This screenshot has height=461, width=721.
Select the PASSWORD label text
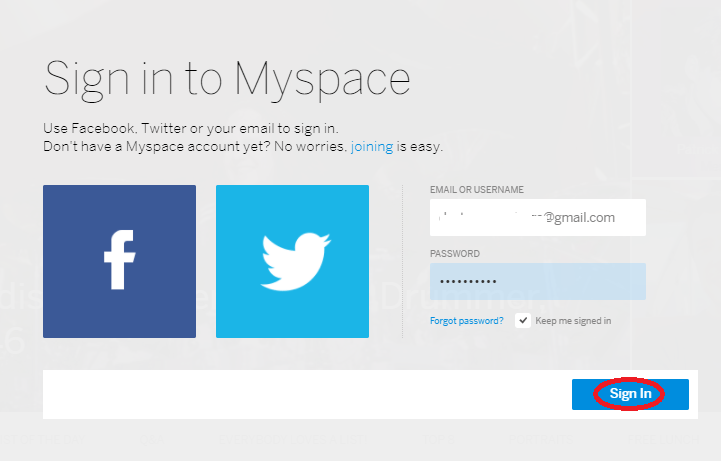click(x=455, y=254)
